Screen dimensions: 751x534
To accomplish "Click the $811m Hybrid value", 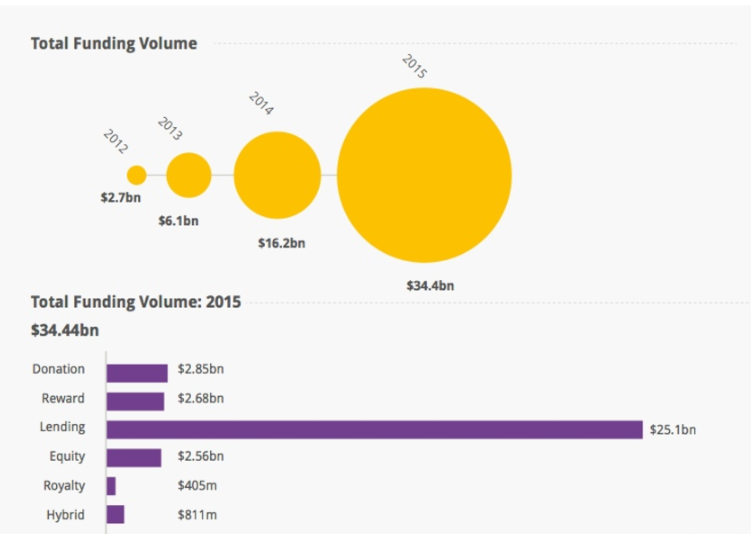I will pos(197,515).
